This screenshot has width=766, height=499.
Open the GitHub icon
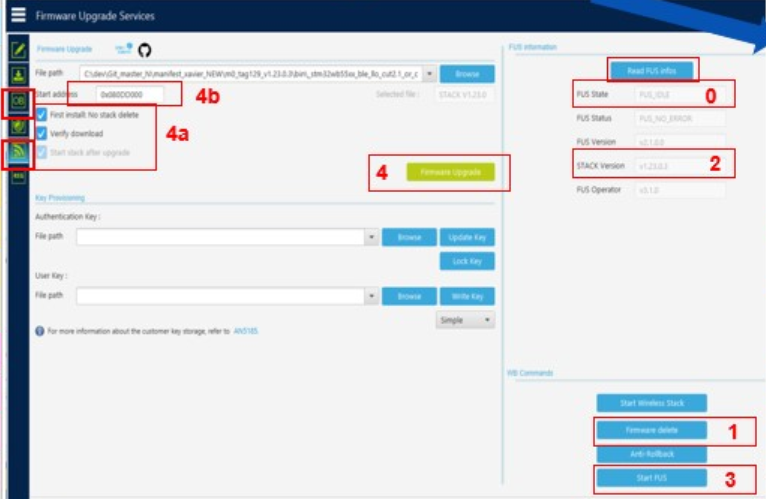[x=145, y=50]
